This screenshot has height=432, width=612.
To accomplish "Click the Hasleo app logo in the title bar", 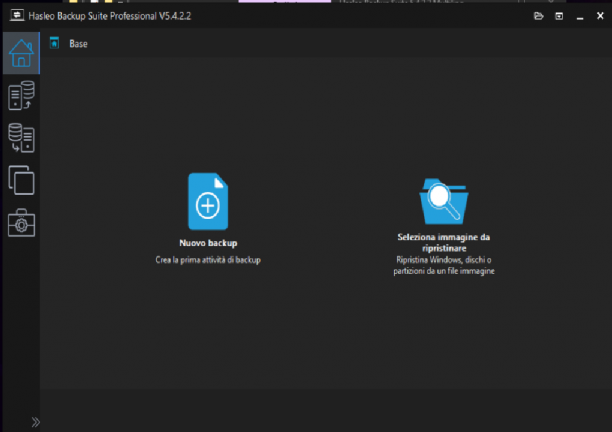I will point(17,16).
